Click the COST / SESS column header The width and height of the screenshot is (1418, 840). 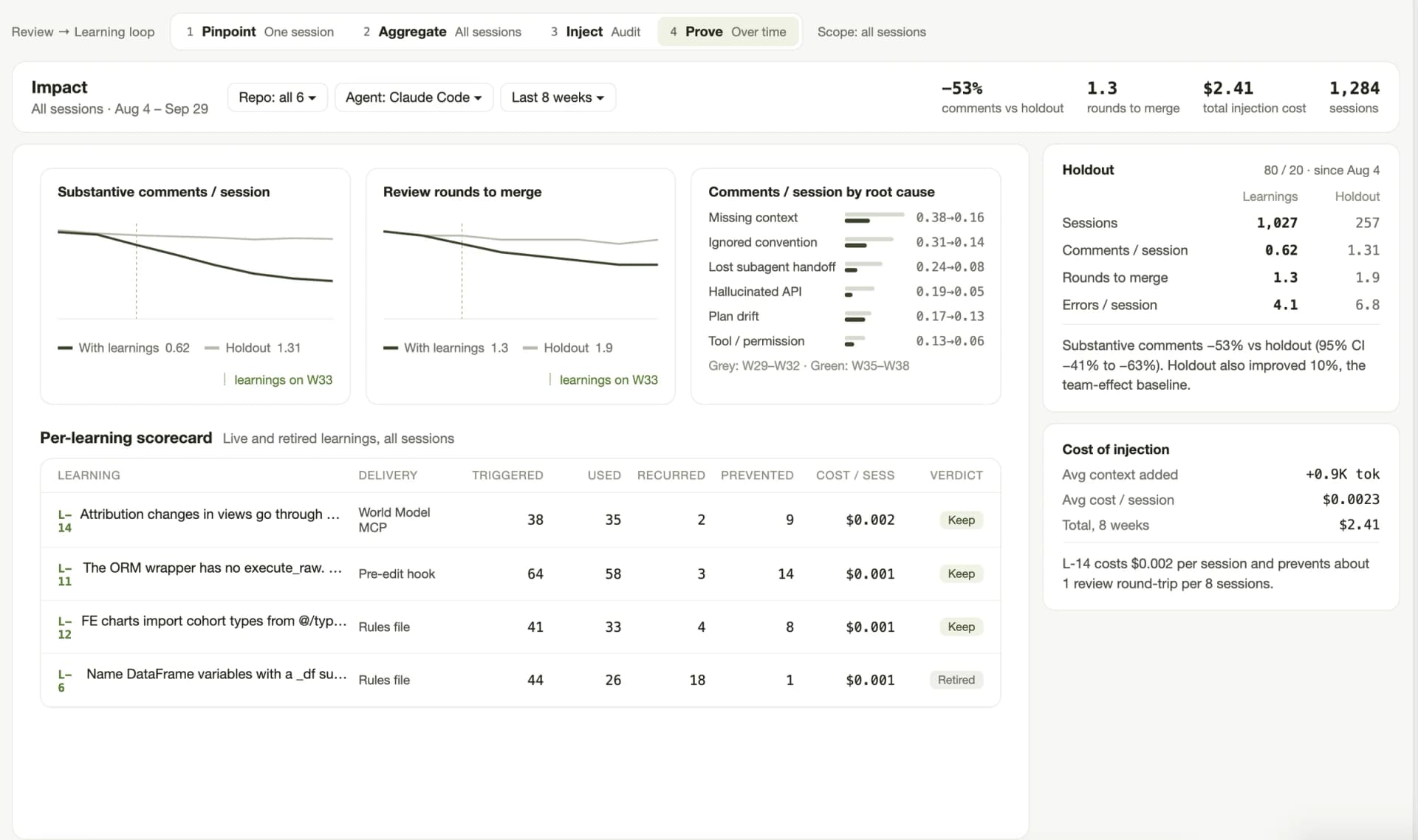[x=855, y=475]
